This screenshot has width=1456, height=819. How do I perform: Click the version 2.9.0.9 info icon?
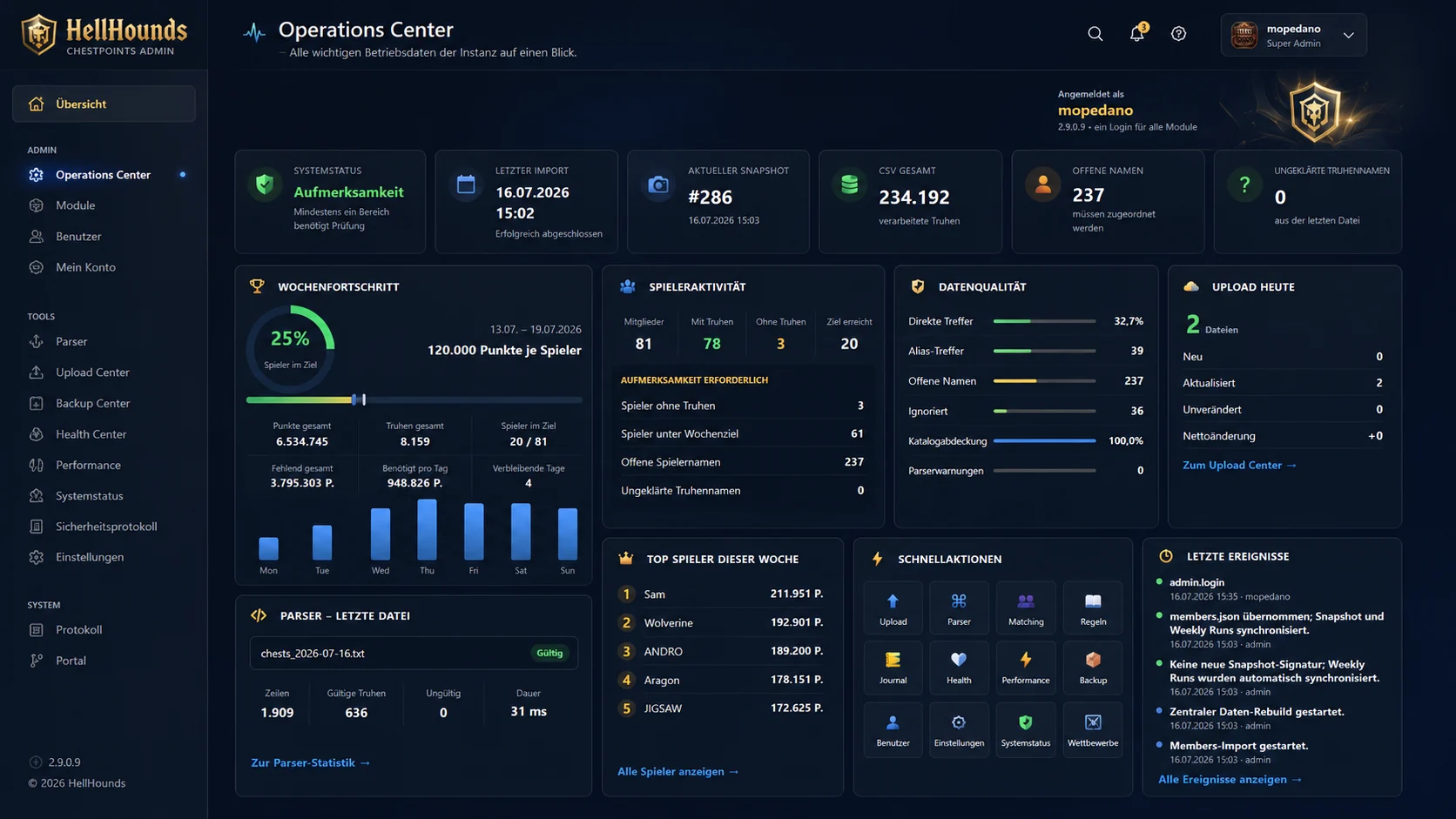[x=36, y=762]
